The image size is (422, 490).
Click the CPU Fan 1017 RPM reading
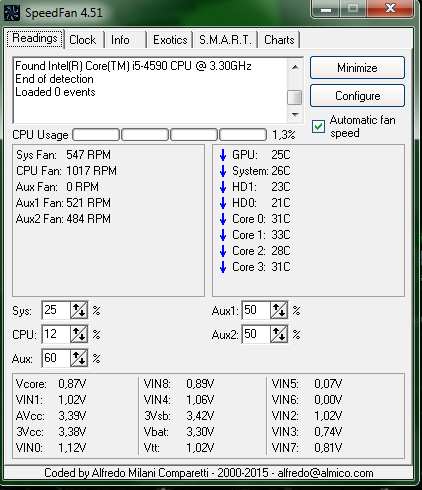click(66, 171)
